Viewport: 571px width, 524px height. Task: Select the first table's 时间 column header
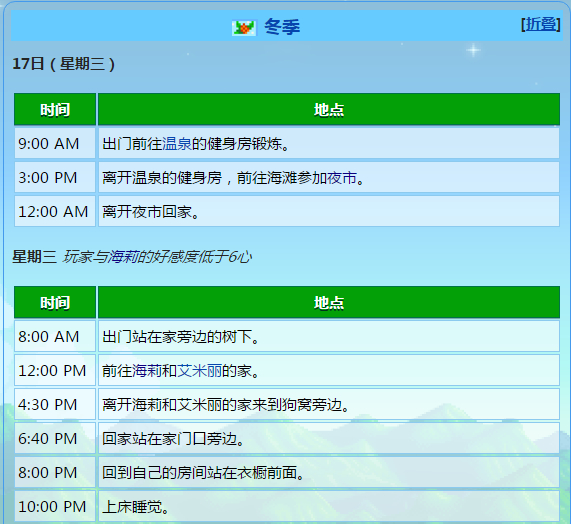point(55,109)
